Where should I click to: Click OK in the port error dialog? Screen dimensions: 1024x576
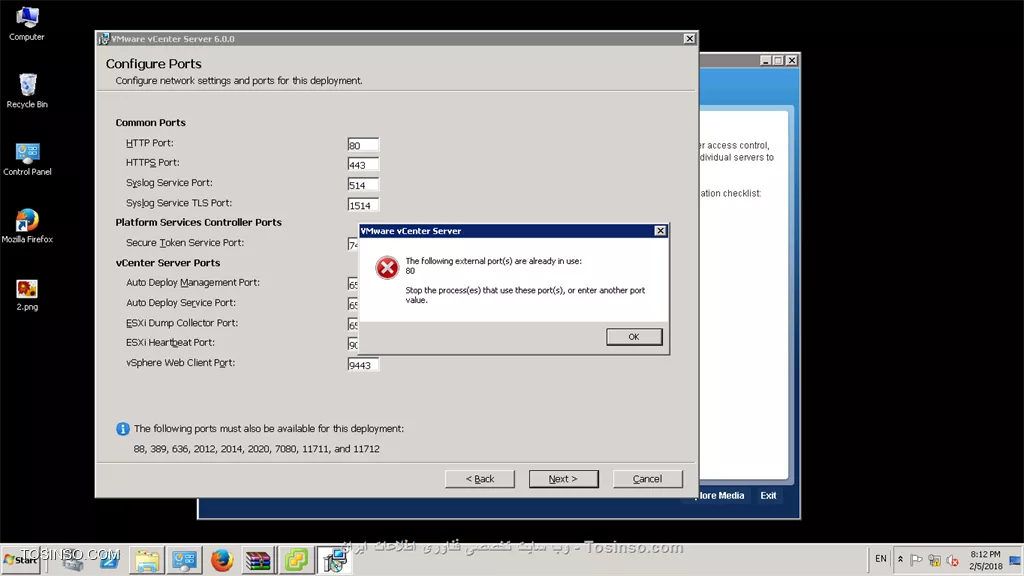pos(633,336)
